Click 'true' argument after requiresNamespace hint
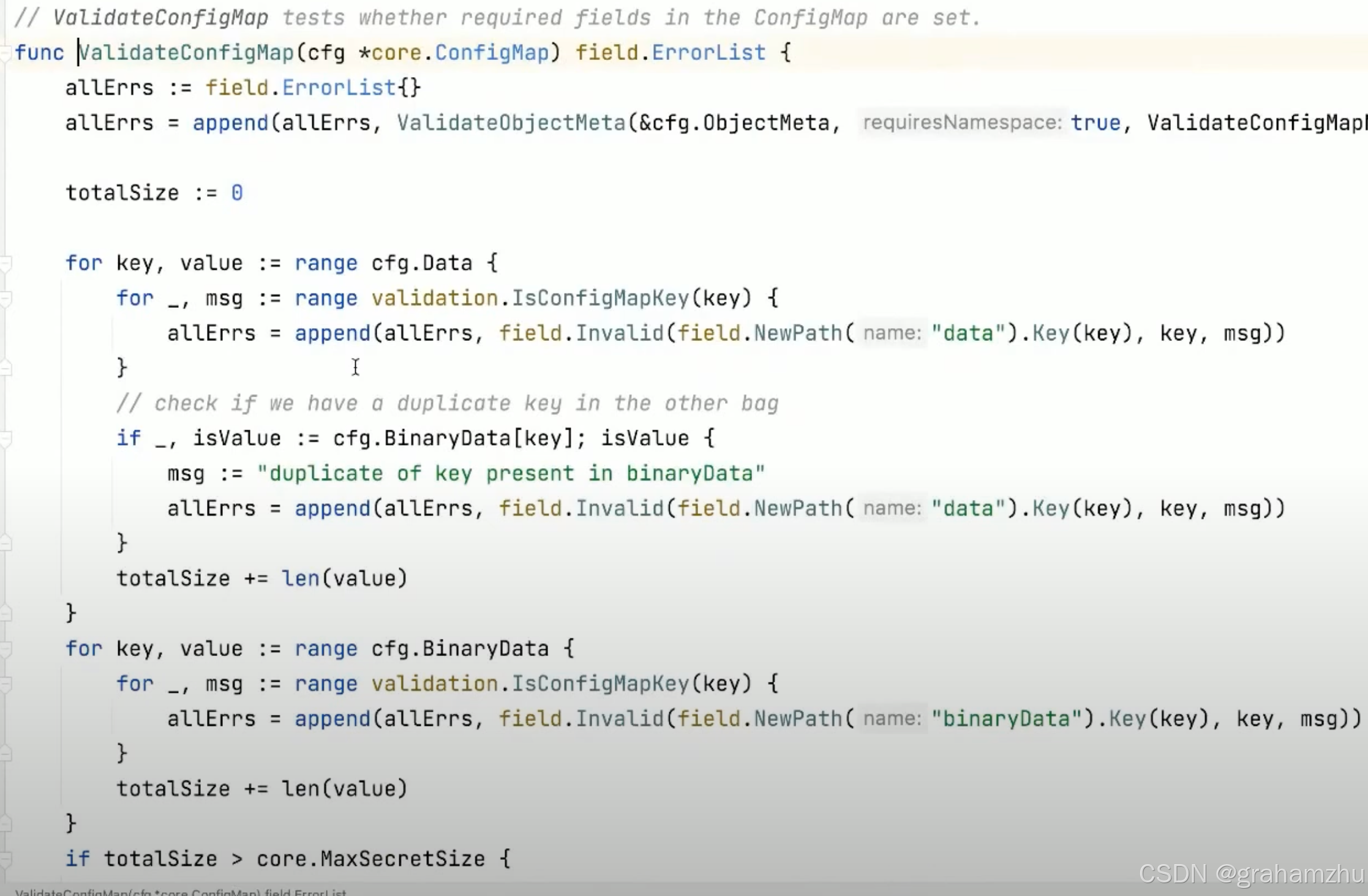 (1095, 123)
